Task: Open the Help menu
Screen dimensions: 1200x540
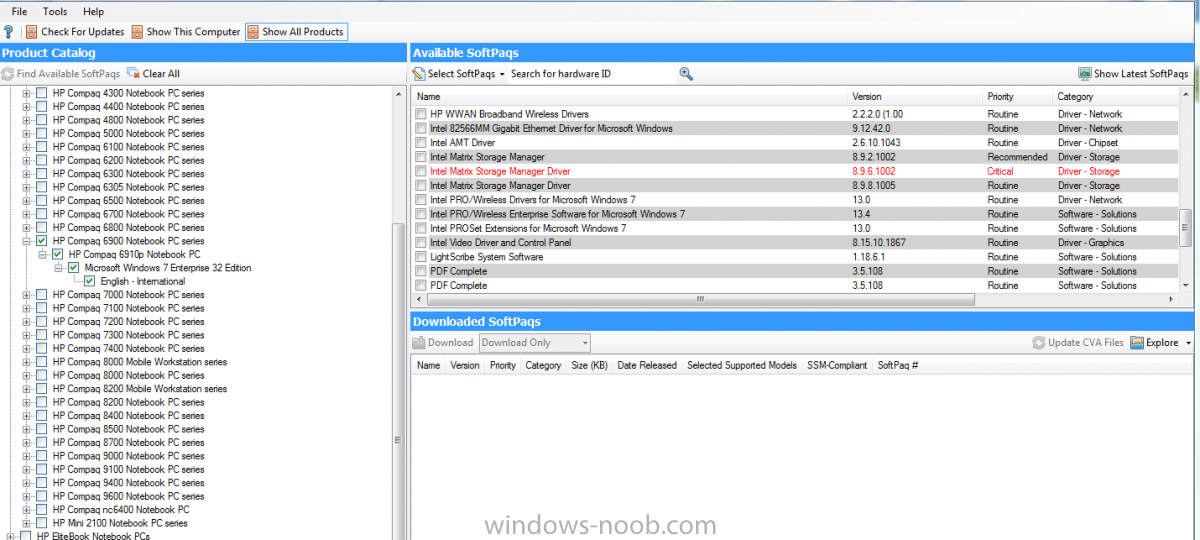Action: tap(93, 11)
